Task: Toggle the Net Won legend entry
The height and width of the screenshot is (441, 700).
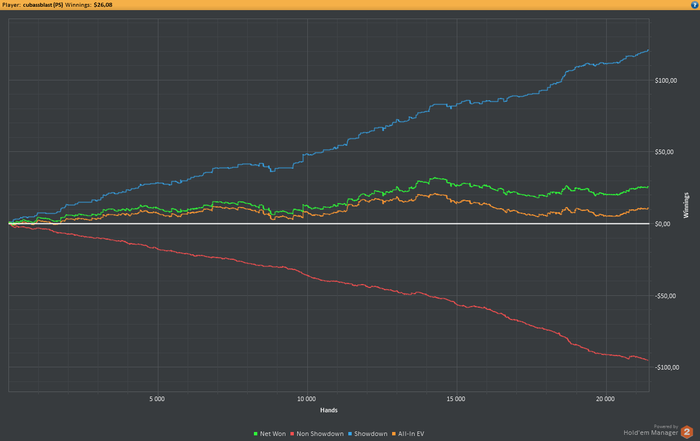Action: [270, 433]
